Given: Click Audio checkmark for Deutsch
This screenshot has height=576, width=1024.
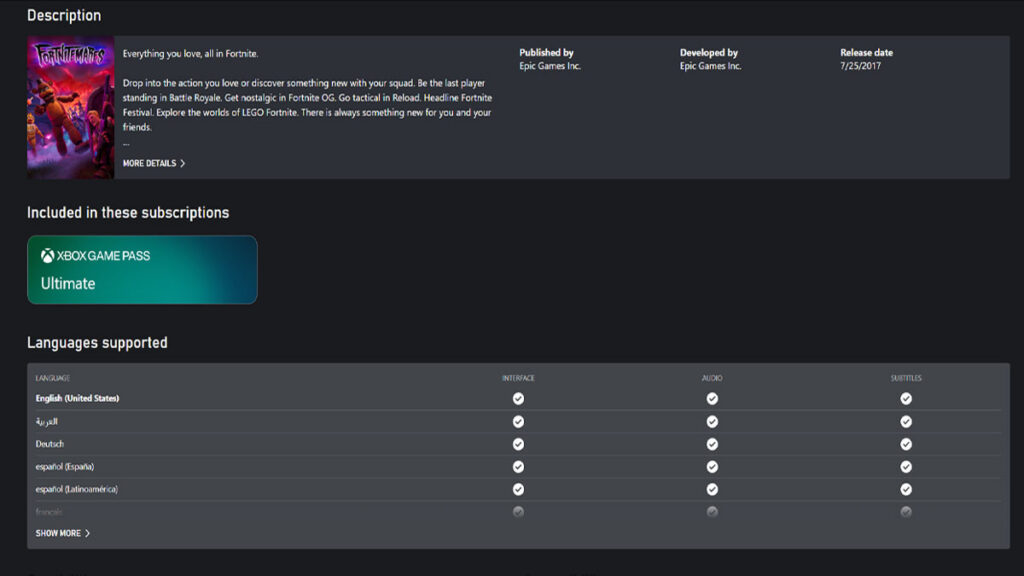Looking at the screenshot, I should (x=712, y=444).
